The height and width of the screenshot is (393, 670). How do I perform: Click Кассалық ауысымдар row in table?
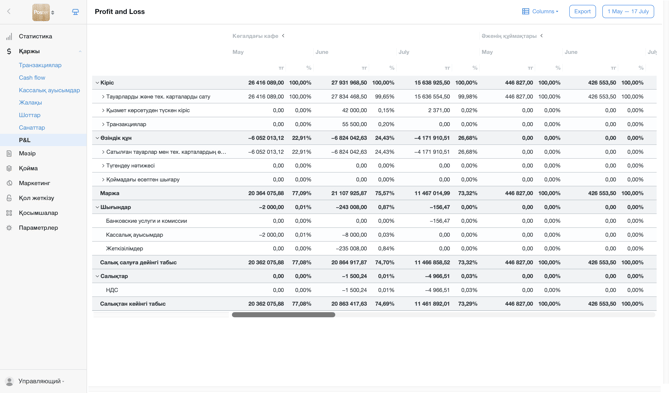(x=134, y=235)
